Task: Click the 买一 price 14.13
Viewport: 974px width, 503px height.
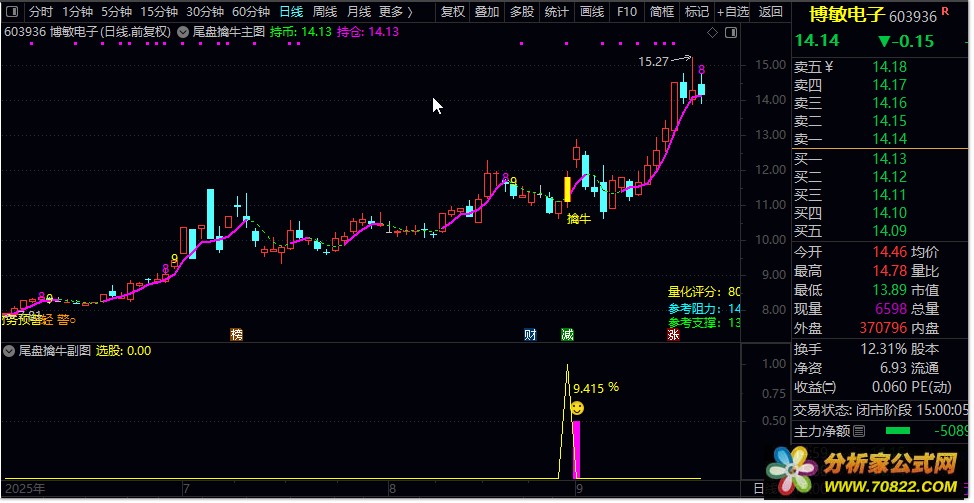Action: pos(890,158)
